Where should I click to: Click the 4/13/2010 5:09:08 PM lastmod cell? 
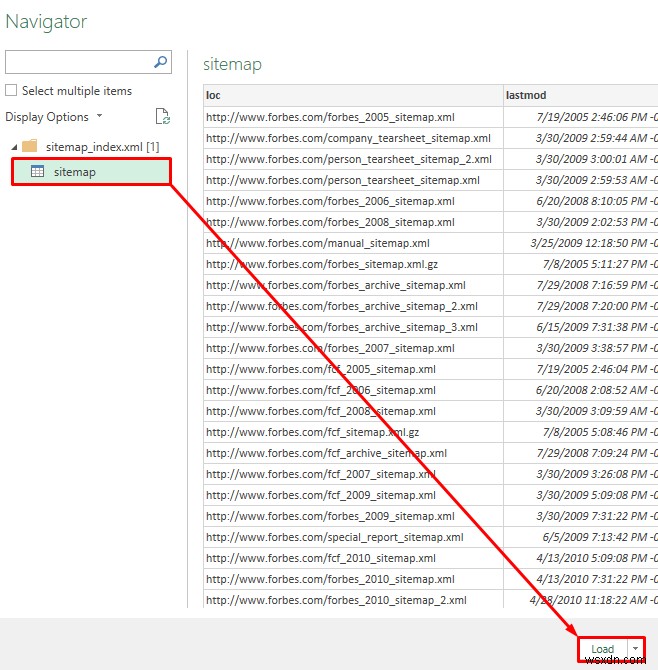point(581,558)
